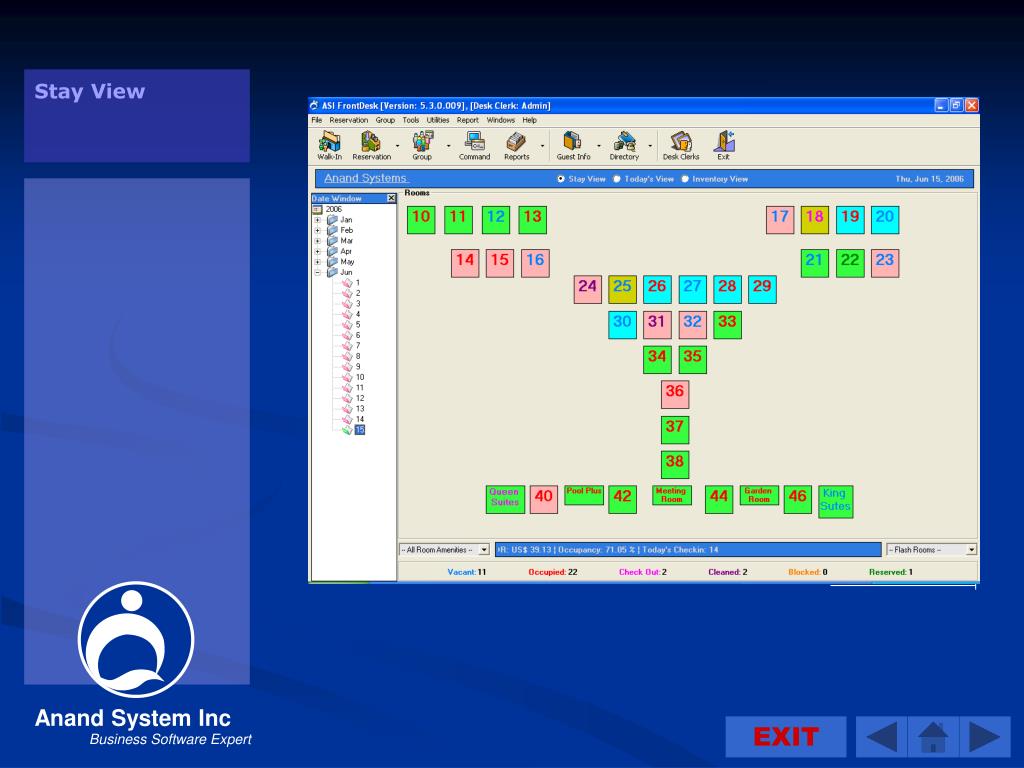Expand the May folder in date tree
Screen dimensions: 1024x768
click(317, 262)
